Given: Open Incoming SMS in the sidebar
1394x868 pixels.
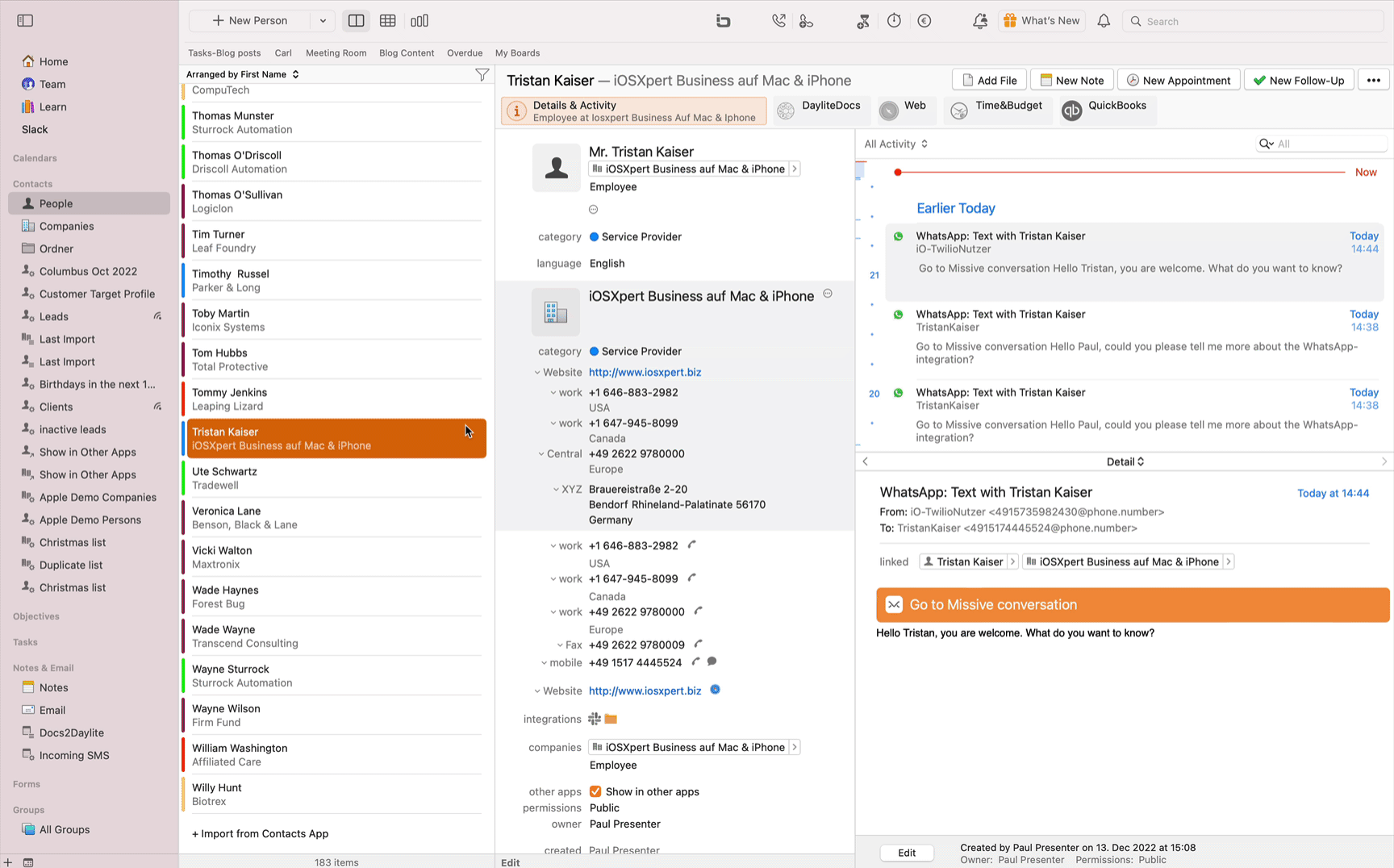Looking at the screenshot, I should [x=74, y=755].
